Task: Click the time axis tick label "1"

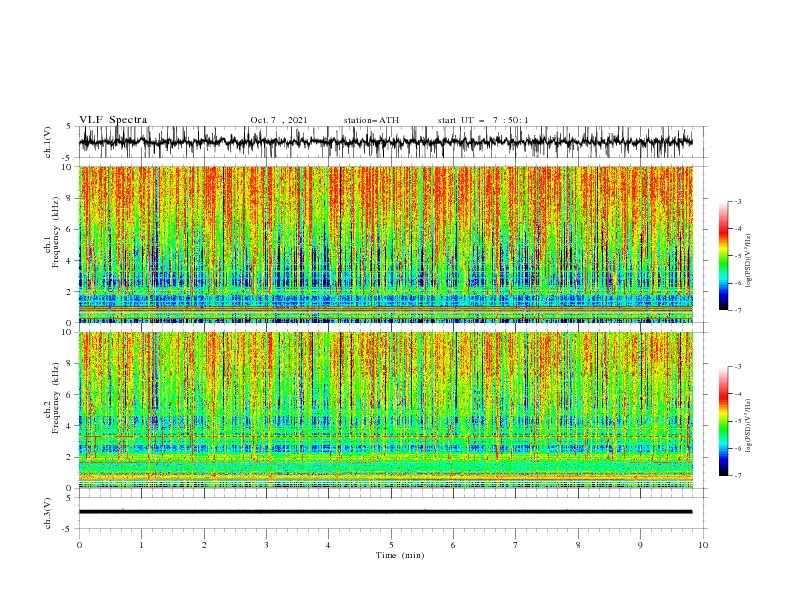Action: (x=141, y=545)
